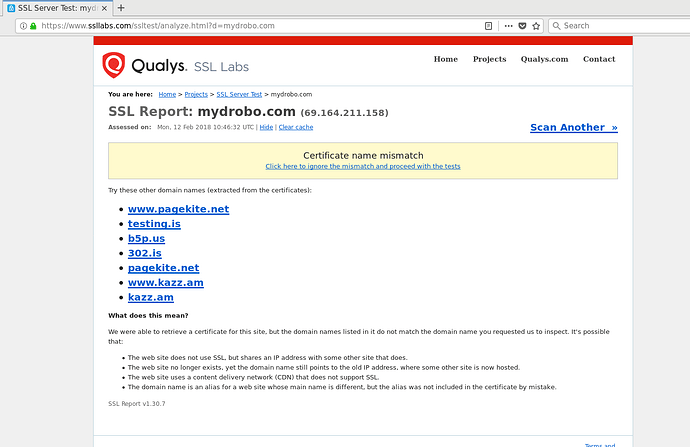Close the SSL Server Test tab

tap(104, 8)
